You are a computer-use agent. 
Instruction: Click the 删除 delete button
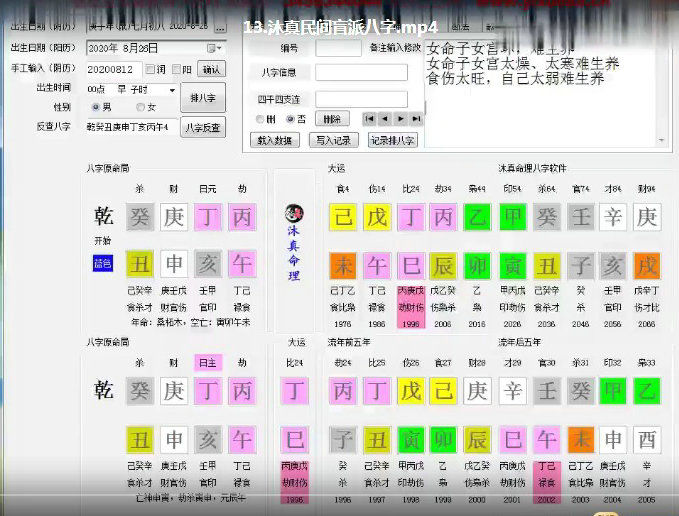pyautogui.click(x=332, y=119)
